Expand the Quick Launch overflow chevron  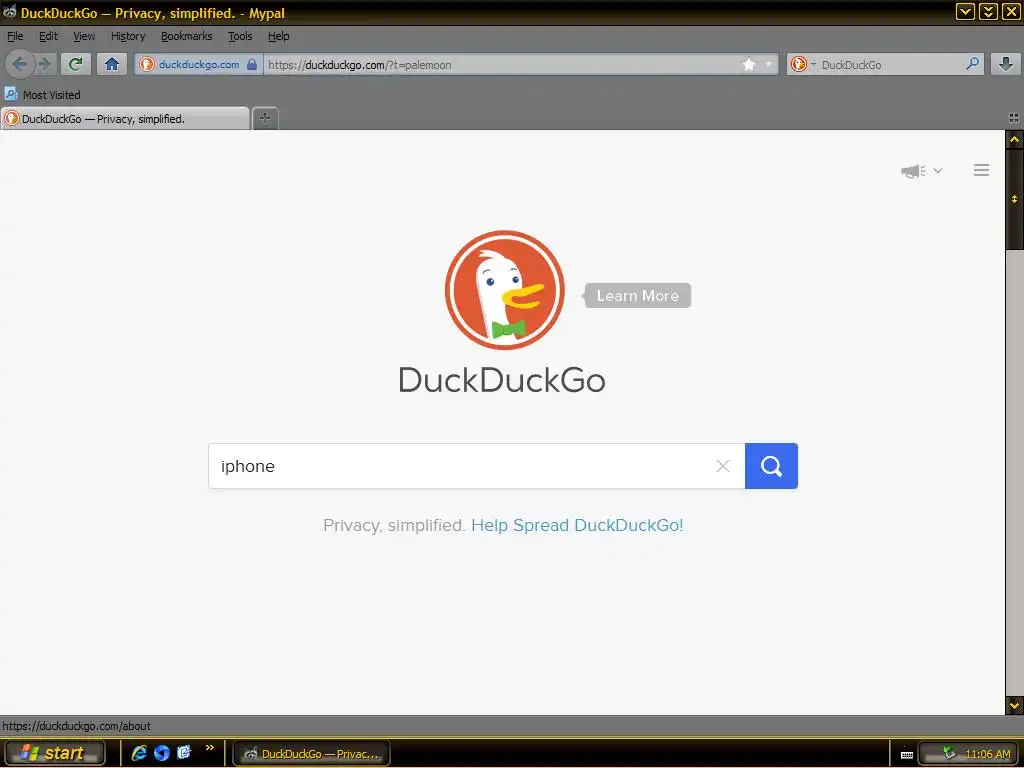210,748
